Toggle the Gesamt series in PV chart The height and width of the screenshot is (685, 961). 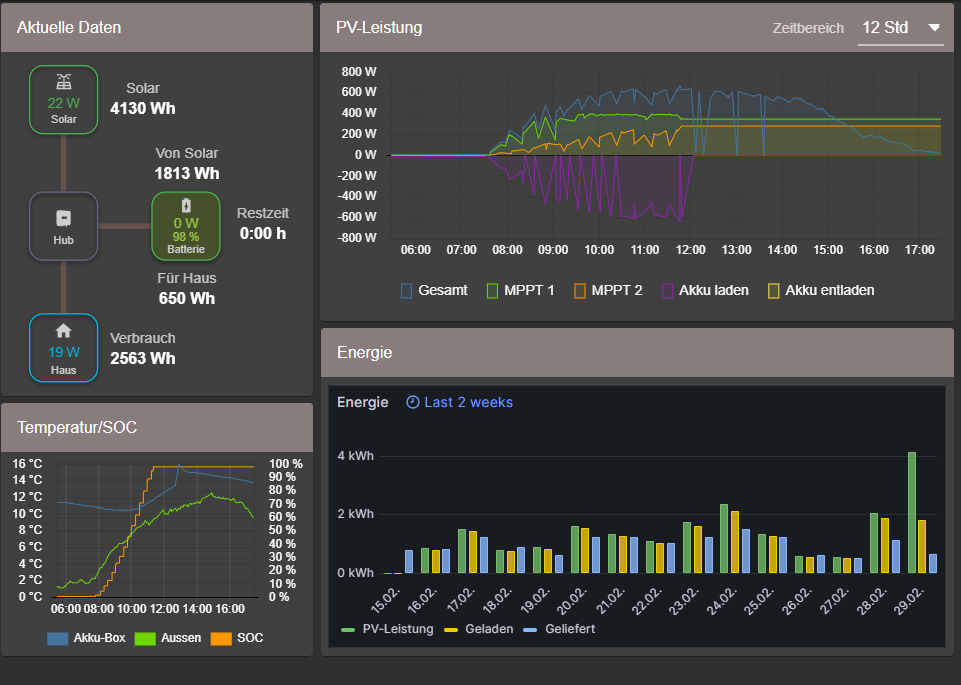pyautogui.click(x=434, y=290)
